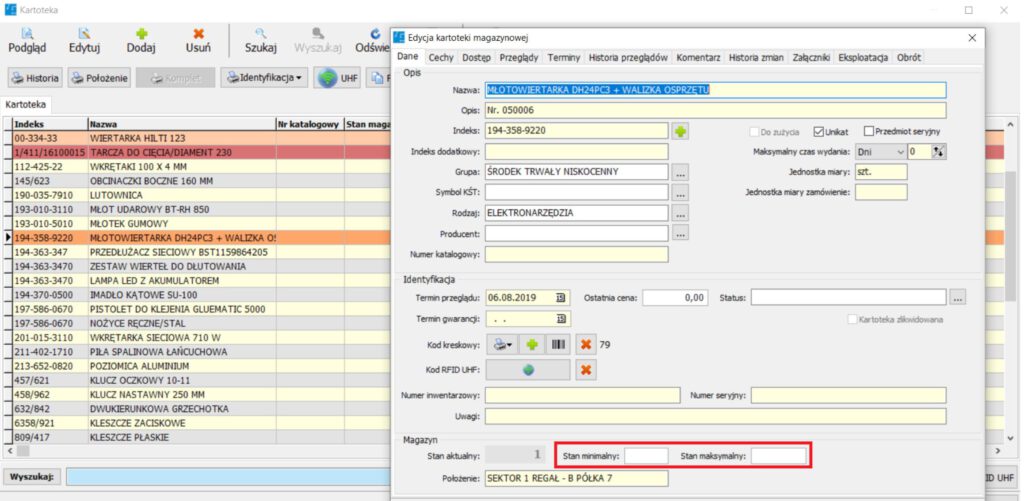Click the Usuń delete icon in toolbar

click(x=198, y=37)
